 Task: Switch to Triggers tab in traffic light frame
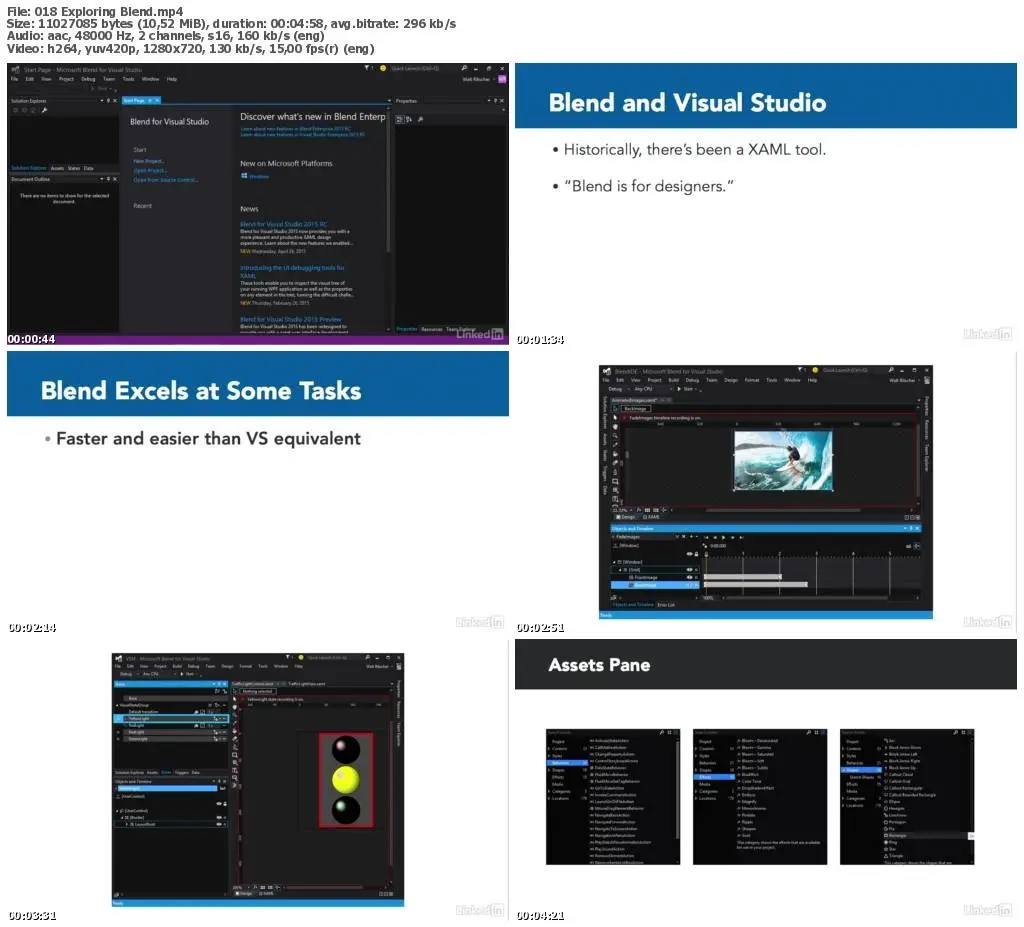point(182,773)
